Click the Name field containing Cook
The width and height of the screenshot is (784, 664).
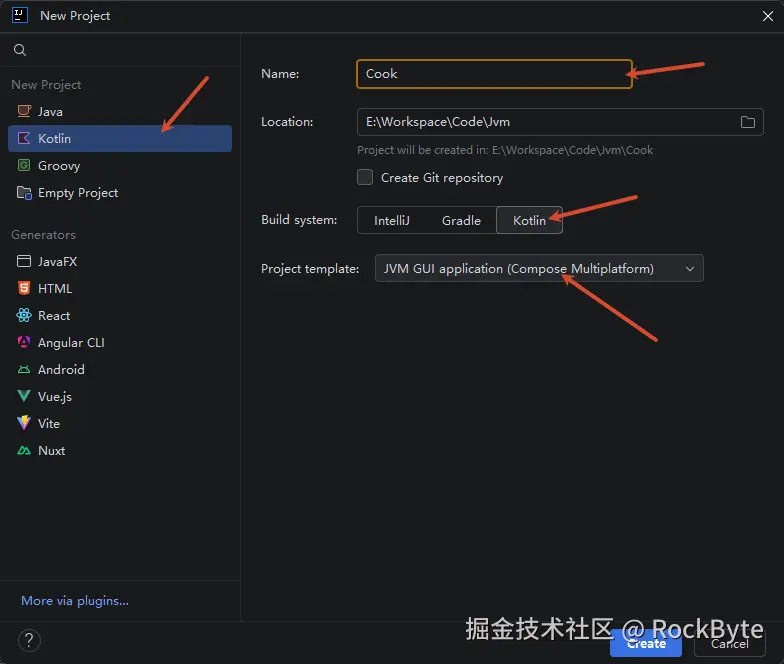494,74
